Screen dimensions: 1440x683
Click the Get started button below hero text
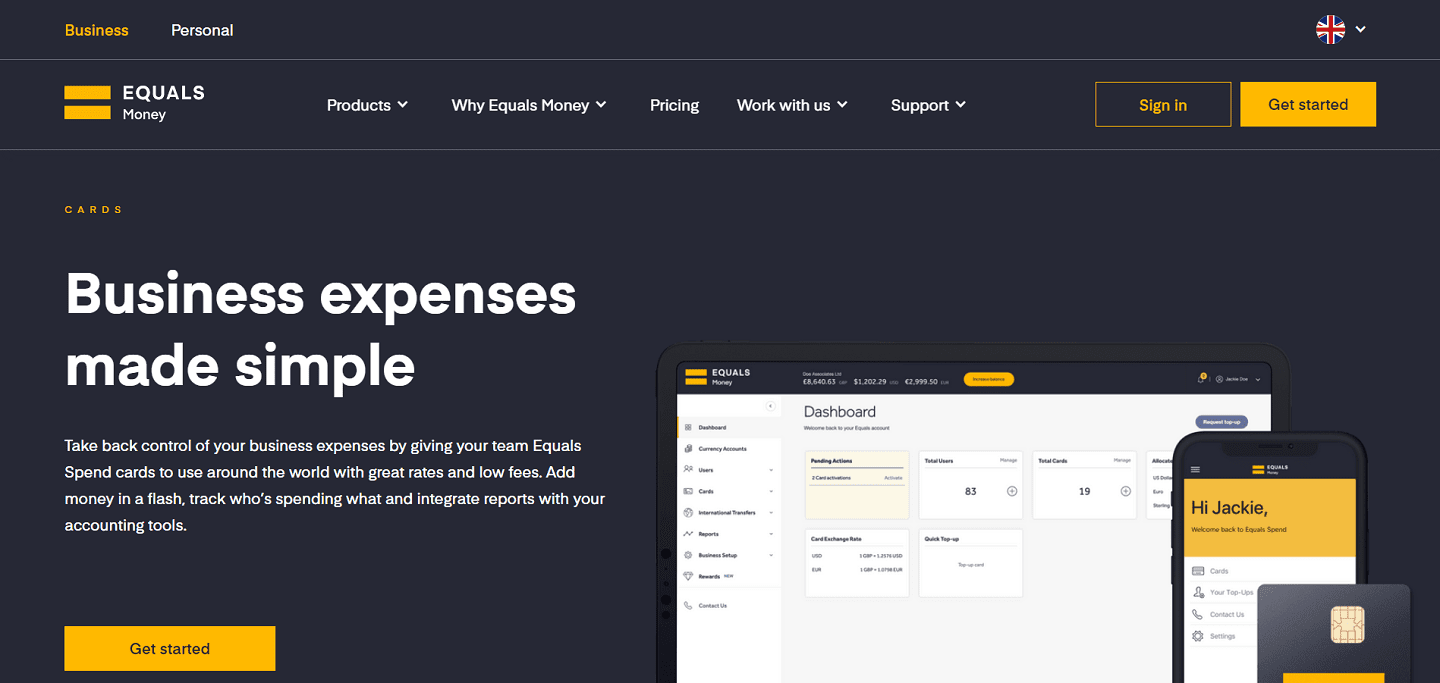(170, 648)
